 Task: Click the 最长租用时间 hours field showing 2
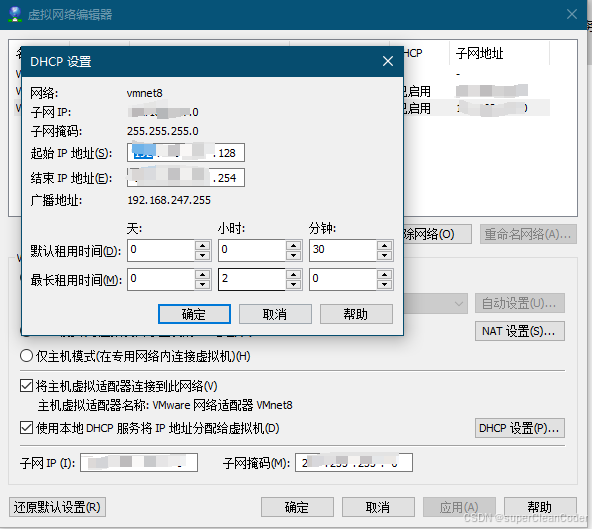pyautogui.click(x=252, y=279)
